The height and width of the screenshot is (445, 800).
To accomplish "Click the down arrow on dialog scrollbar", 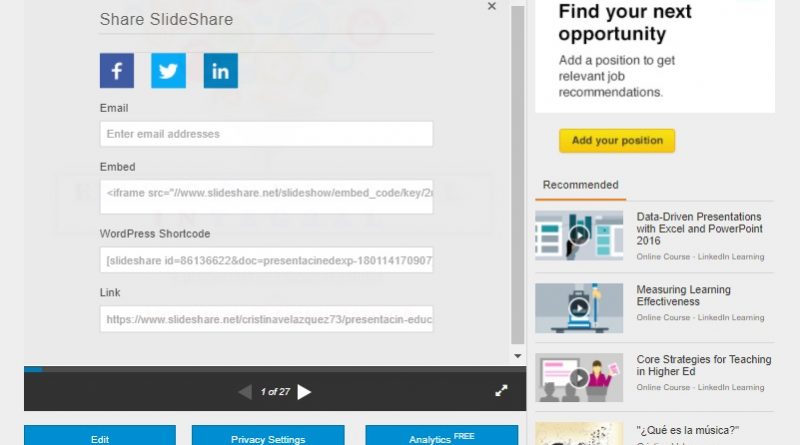I will [518, 356].
